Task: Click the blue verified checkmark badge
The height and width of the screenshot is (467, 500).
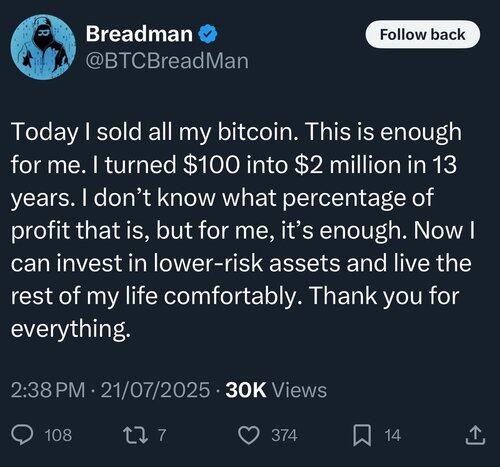Action: [208, 34]
